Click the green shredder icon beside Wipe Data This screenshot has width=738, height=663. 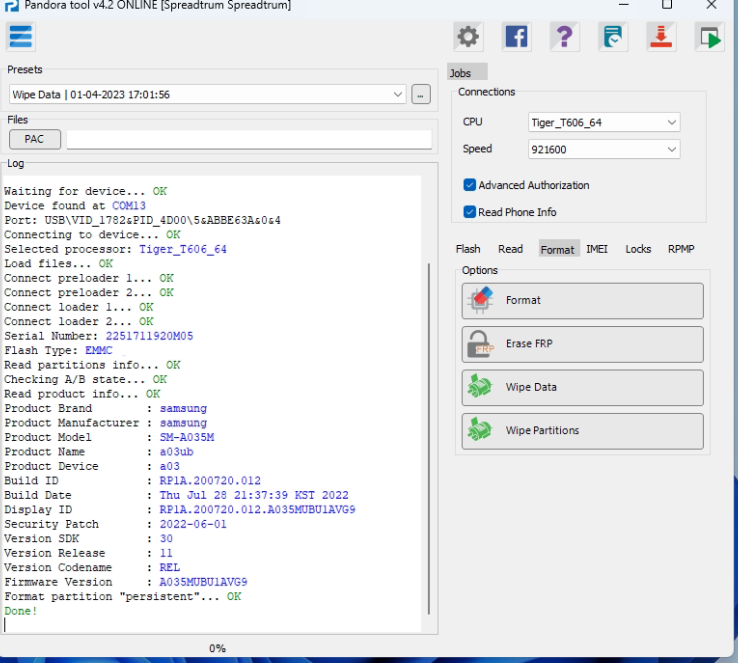coord(480,387)
